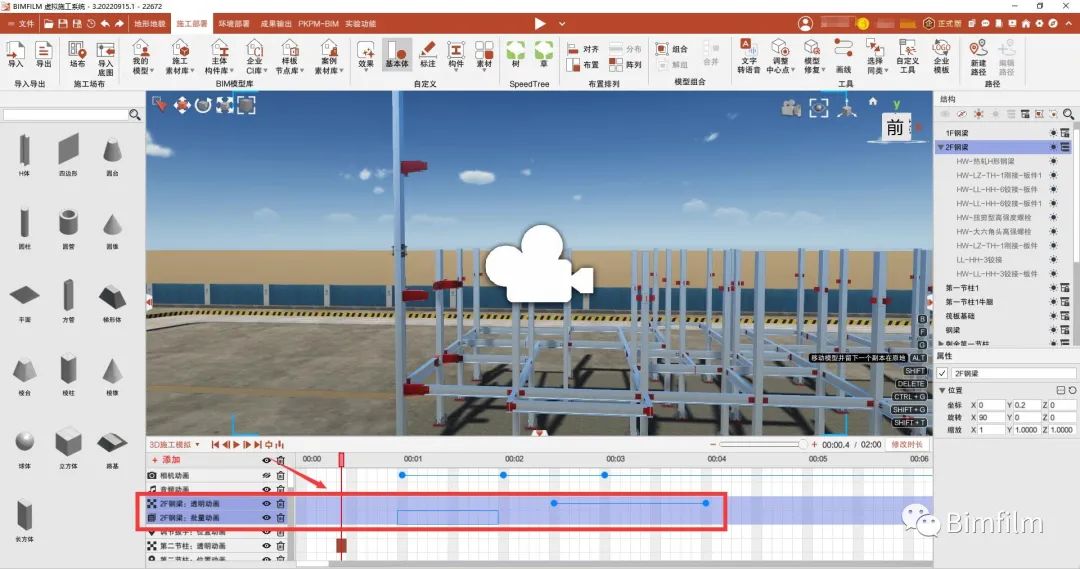Click the red playhead marker on timeline
Viewport: 1080px width, 569px height.
pyautogui.click(x=341, y=459)
